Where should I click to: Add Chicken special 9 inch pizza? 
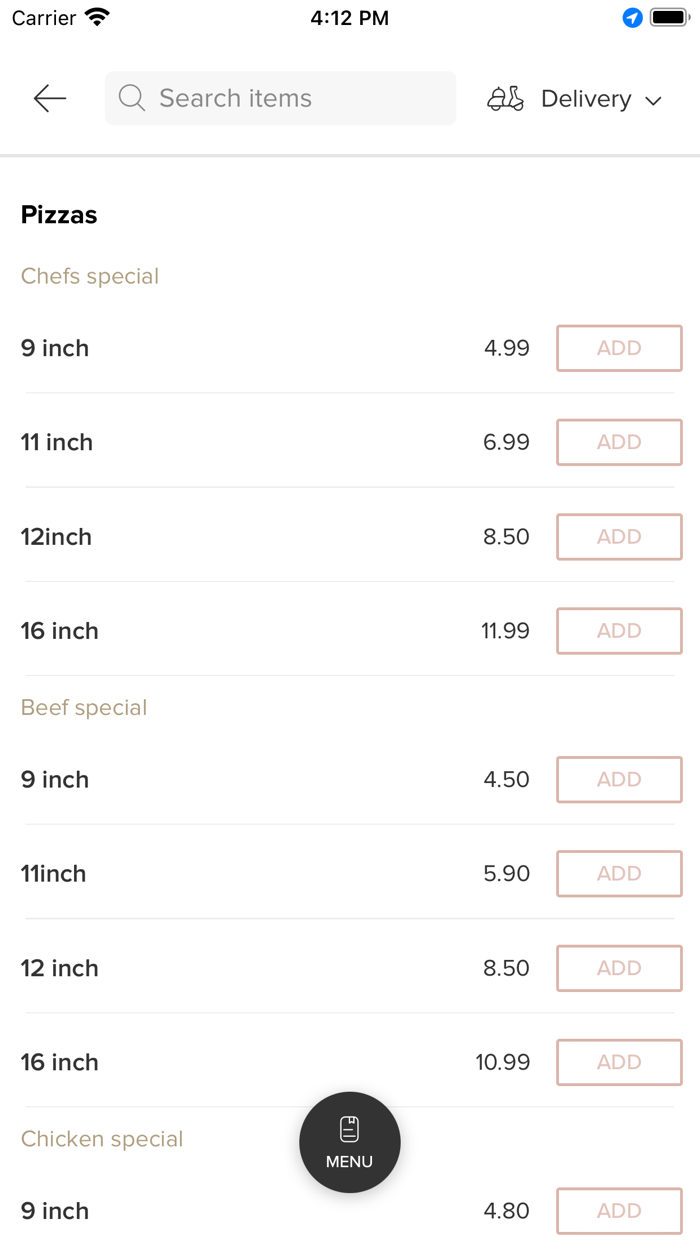[x=619, y=1211]
